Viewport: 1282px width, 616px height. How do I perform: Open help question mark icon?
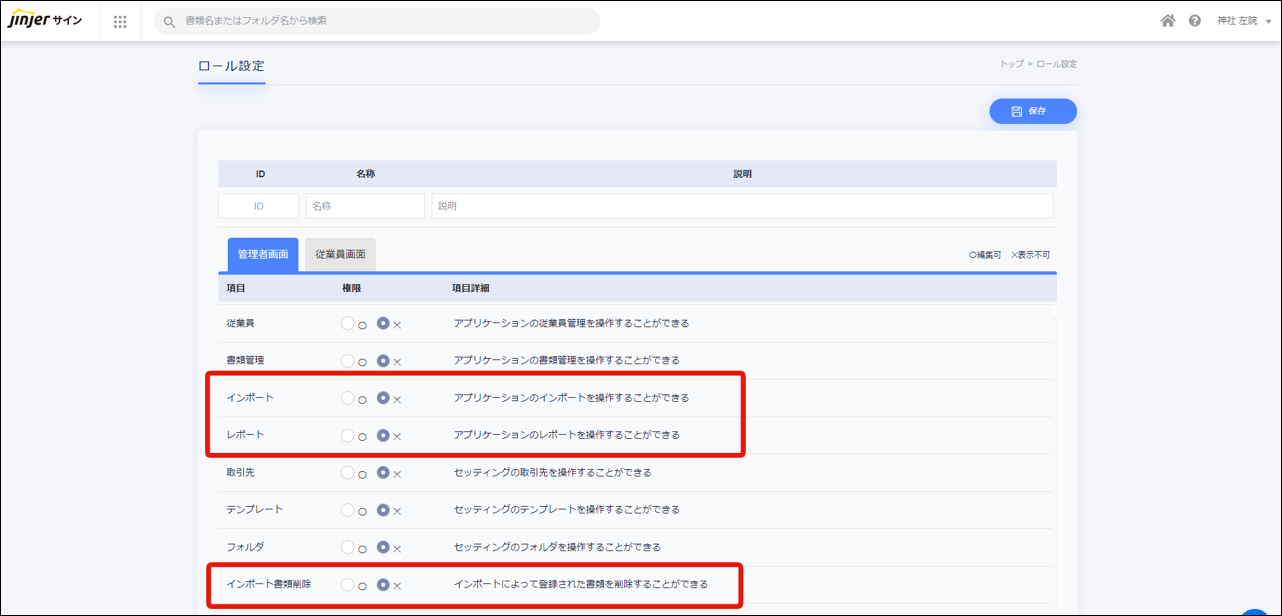pos(1194,21)
